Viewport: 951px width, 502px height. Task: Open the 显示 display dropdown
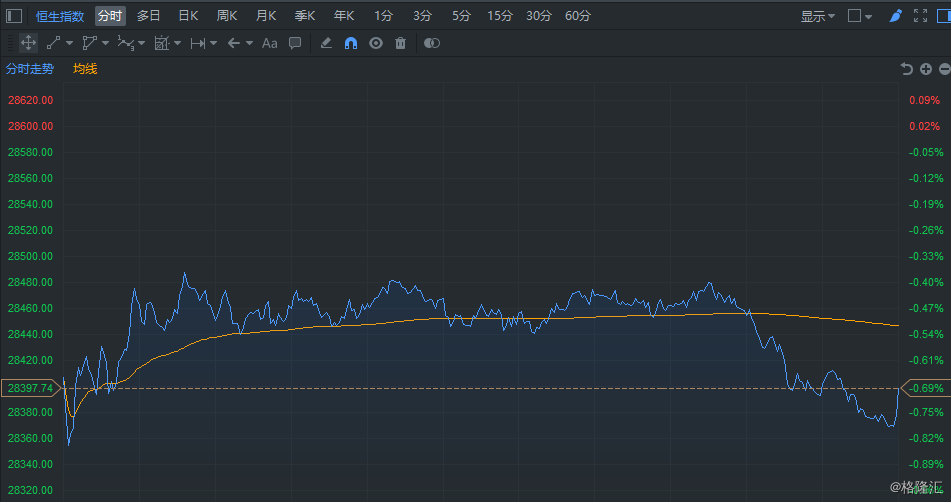tap(818, 16)
